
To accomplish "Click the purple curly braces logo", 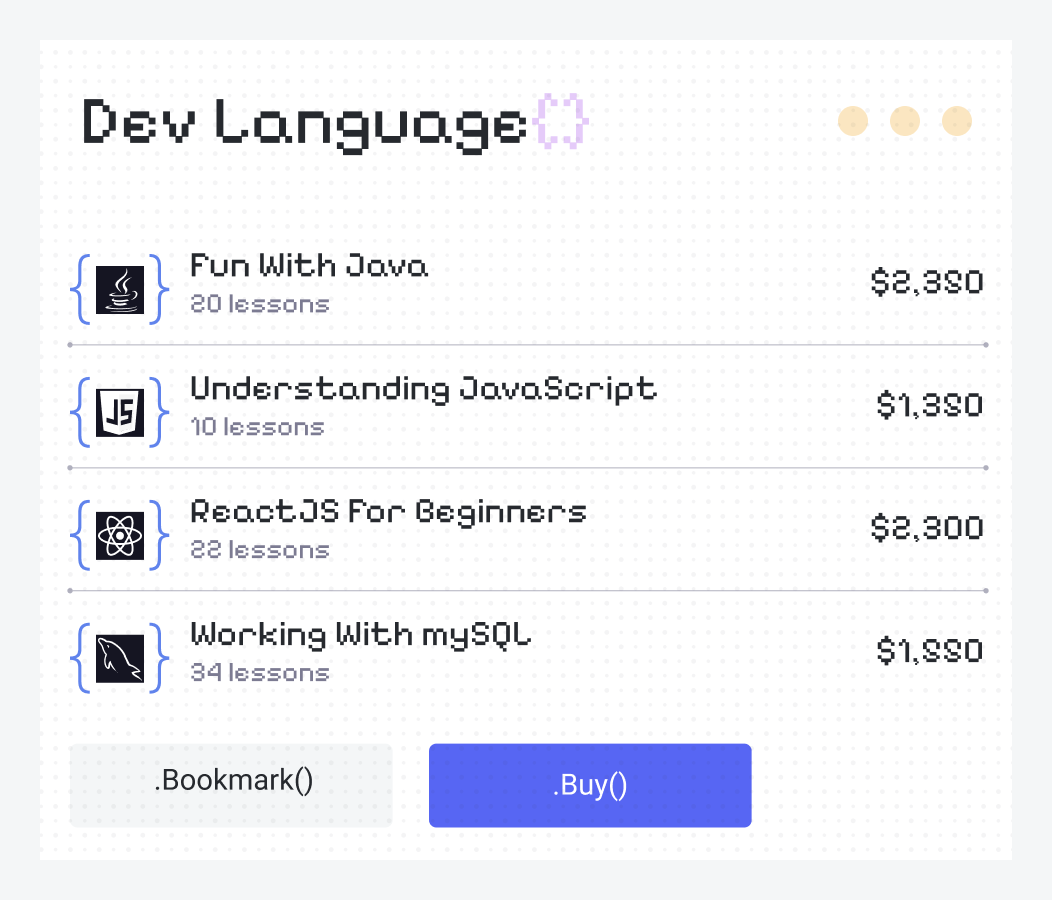I will (x=561, y=122).
